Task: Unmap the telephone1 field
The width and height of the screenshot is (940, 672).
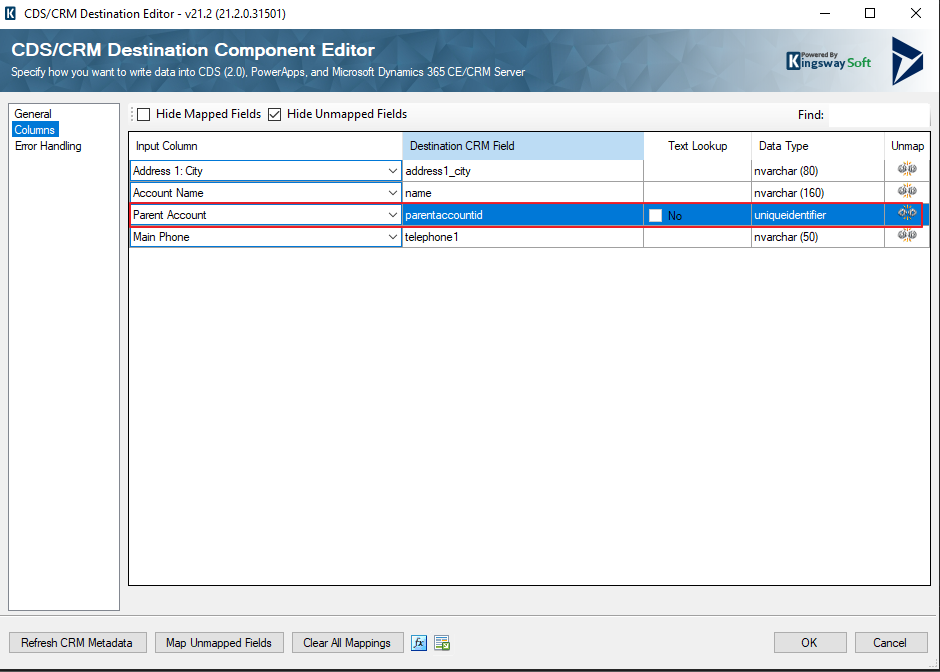Action: pyautogui.click(x=907, y=236)
